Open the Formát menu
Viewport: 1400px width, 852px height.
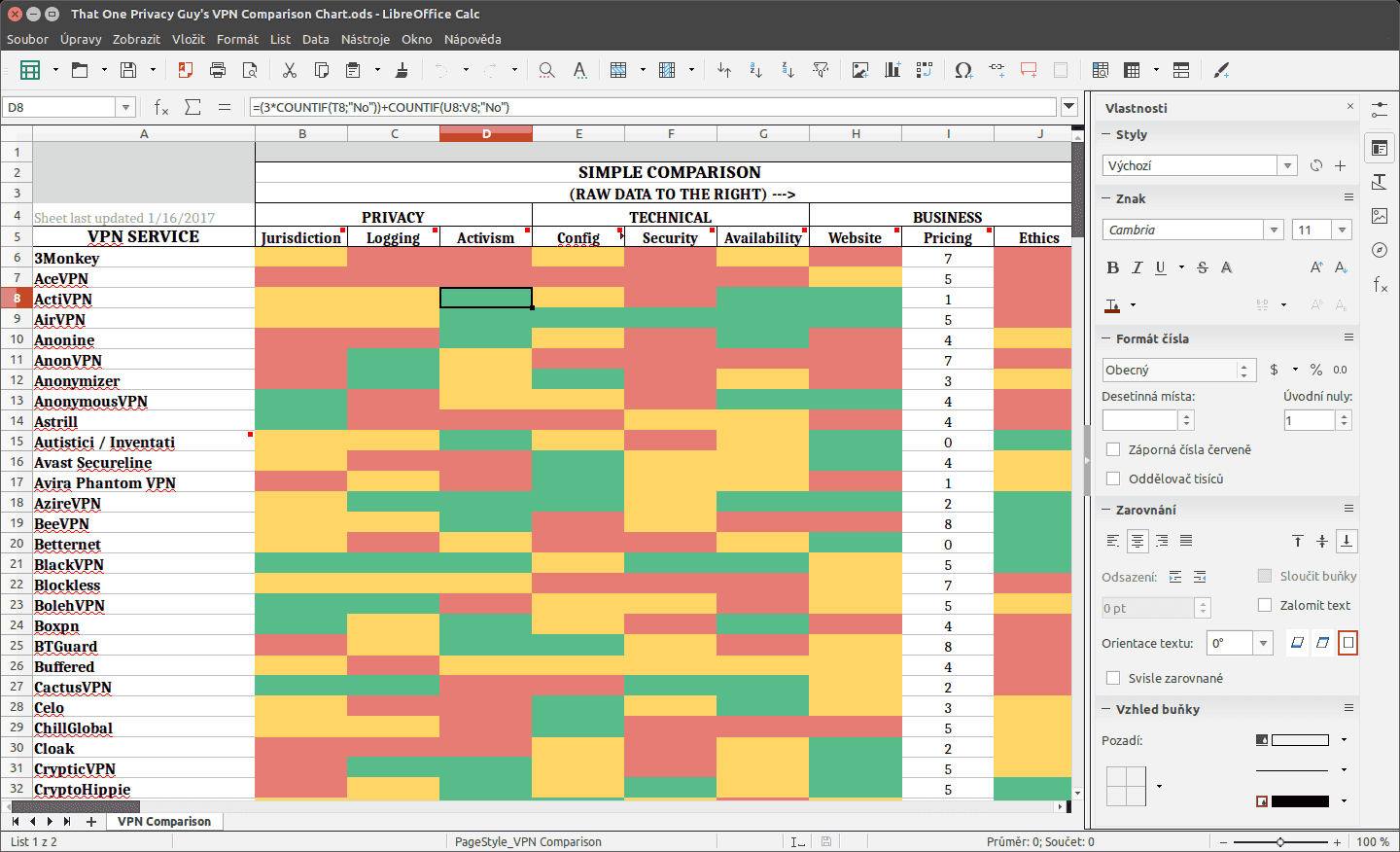237,39
